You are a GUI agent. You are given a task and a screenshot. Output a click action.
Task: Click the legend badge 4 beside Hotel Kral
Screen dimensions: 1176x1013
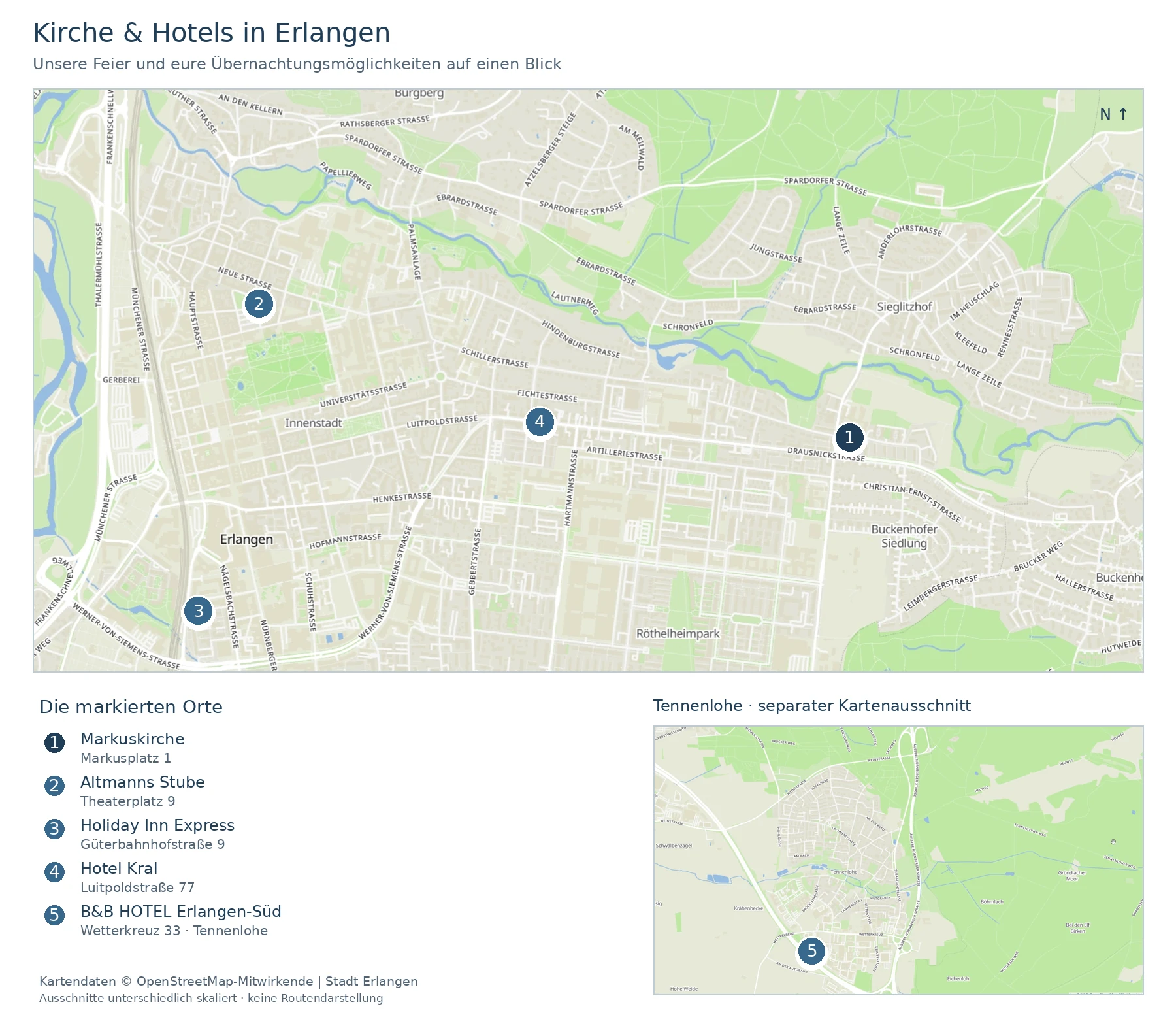54,872
